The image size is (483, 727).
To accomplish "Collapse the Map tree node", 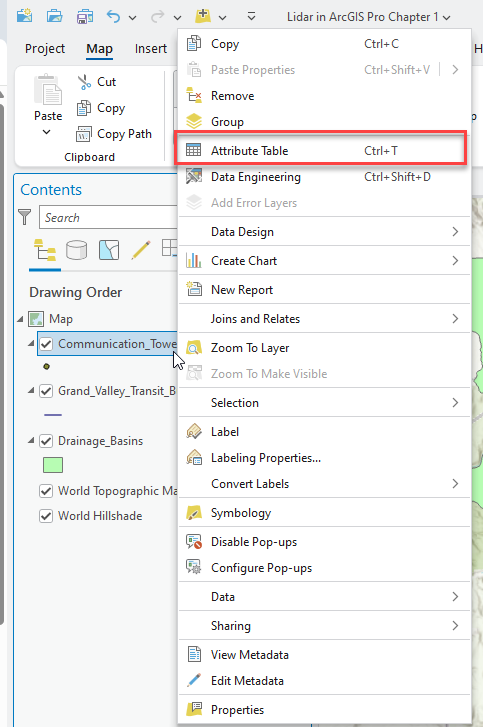I will (20, 319).
